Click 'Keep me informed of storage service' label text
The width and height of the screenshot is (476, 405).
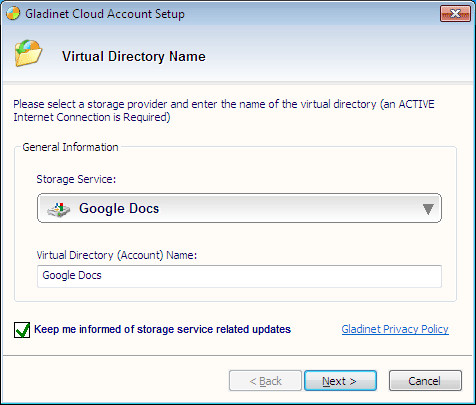(x=162, y=329)
